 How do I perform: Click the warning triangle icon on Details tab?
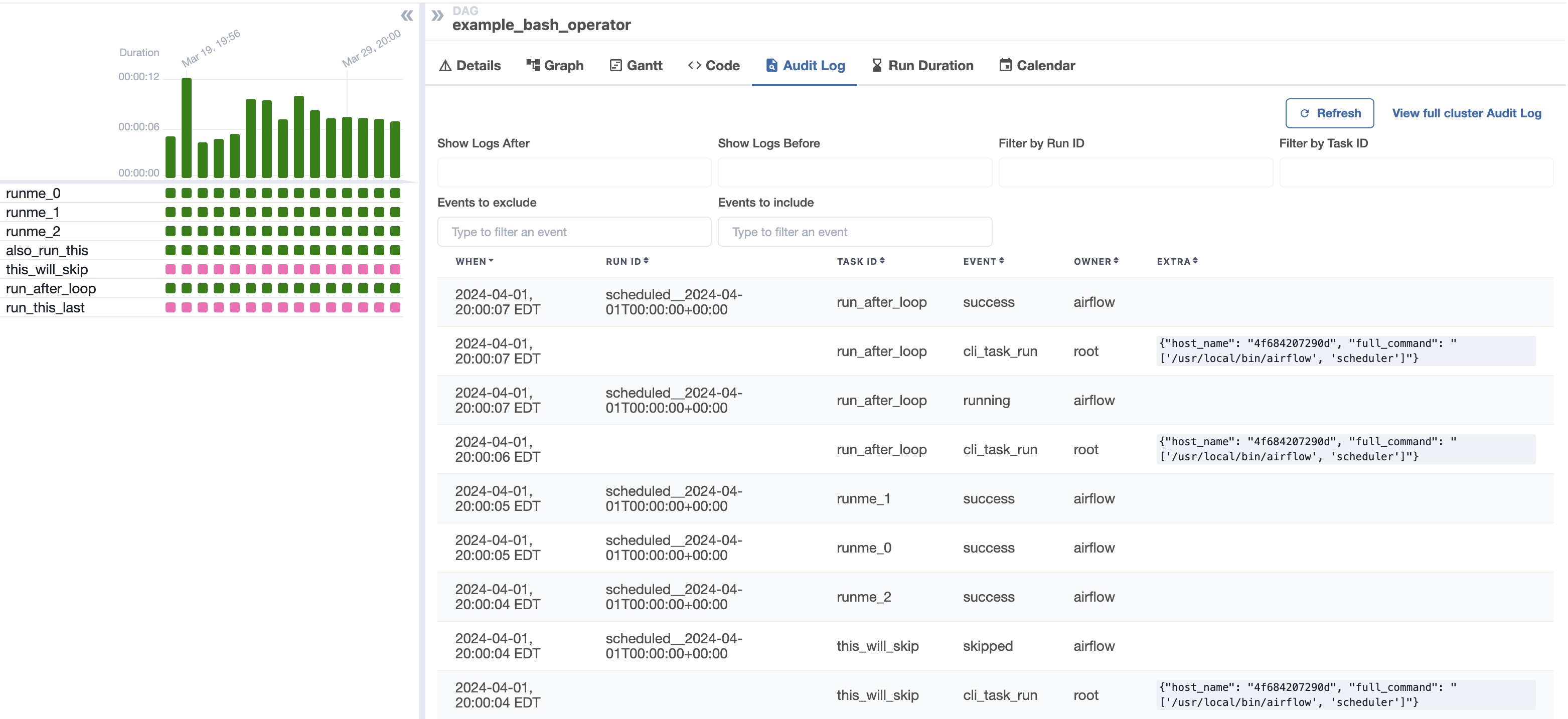(x=445, y=66)
